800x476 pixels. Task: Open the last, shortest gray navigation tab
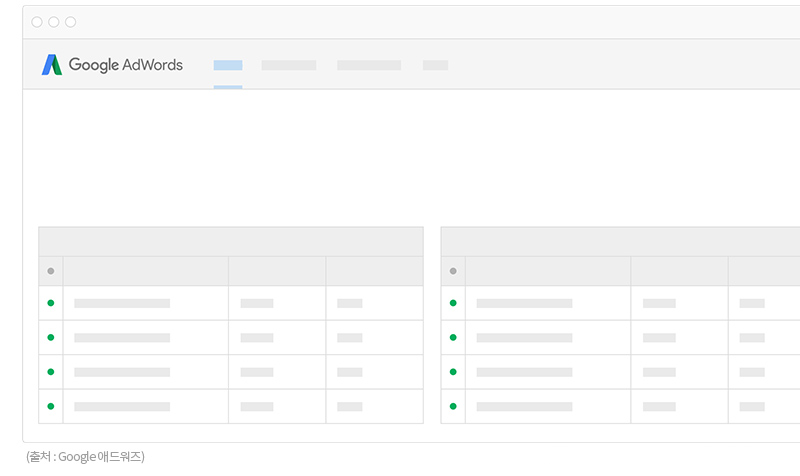tap(435, 65)
